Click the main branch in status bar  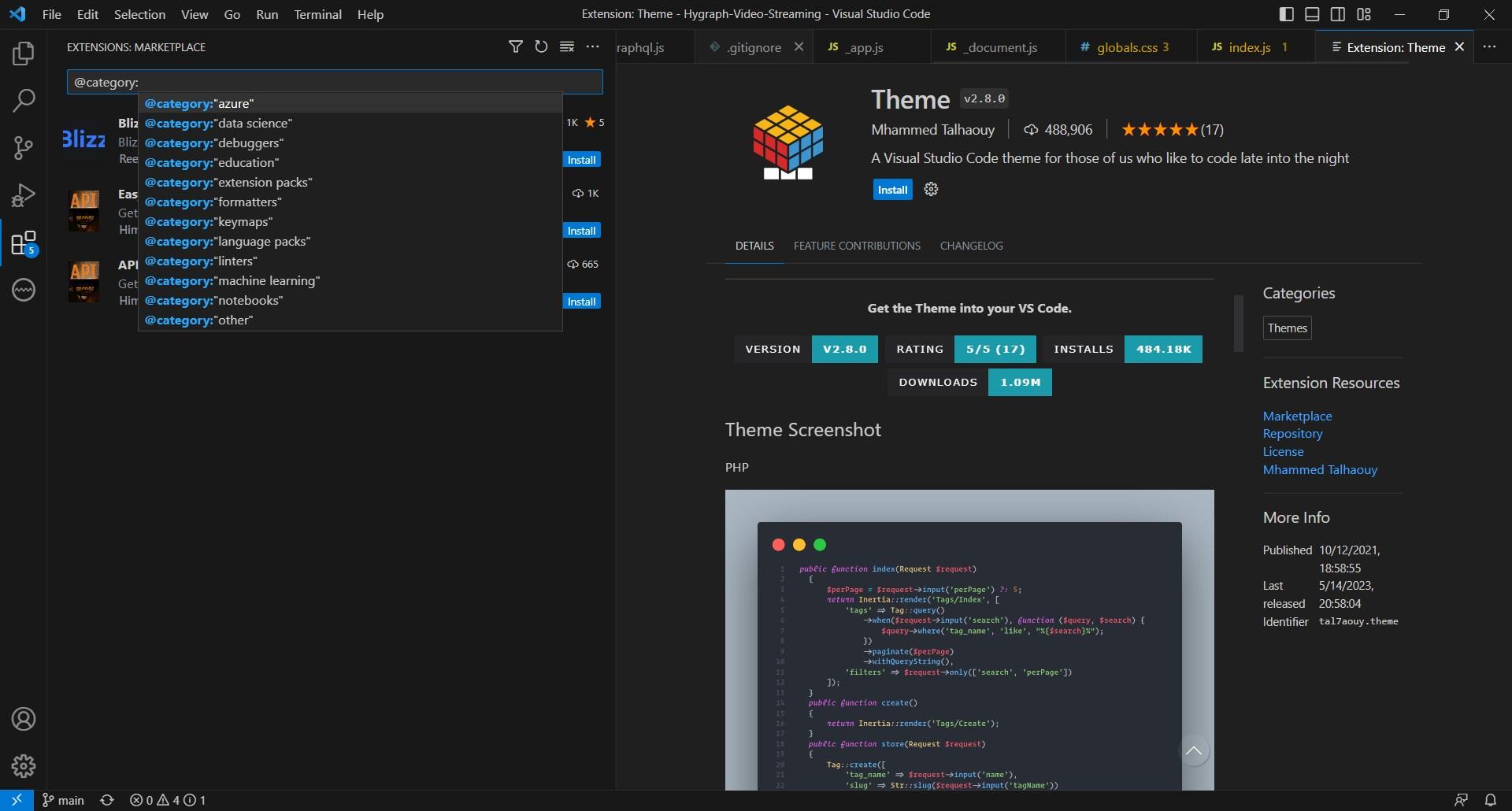pos(63,800)
